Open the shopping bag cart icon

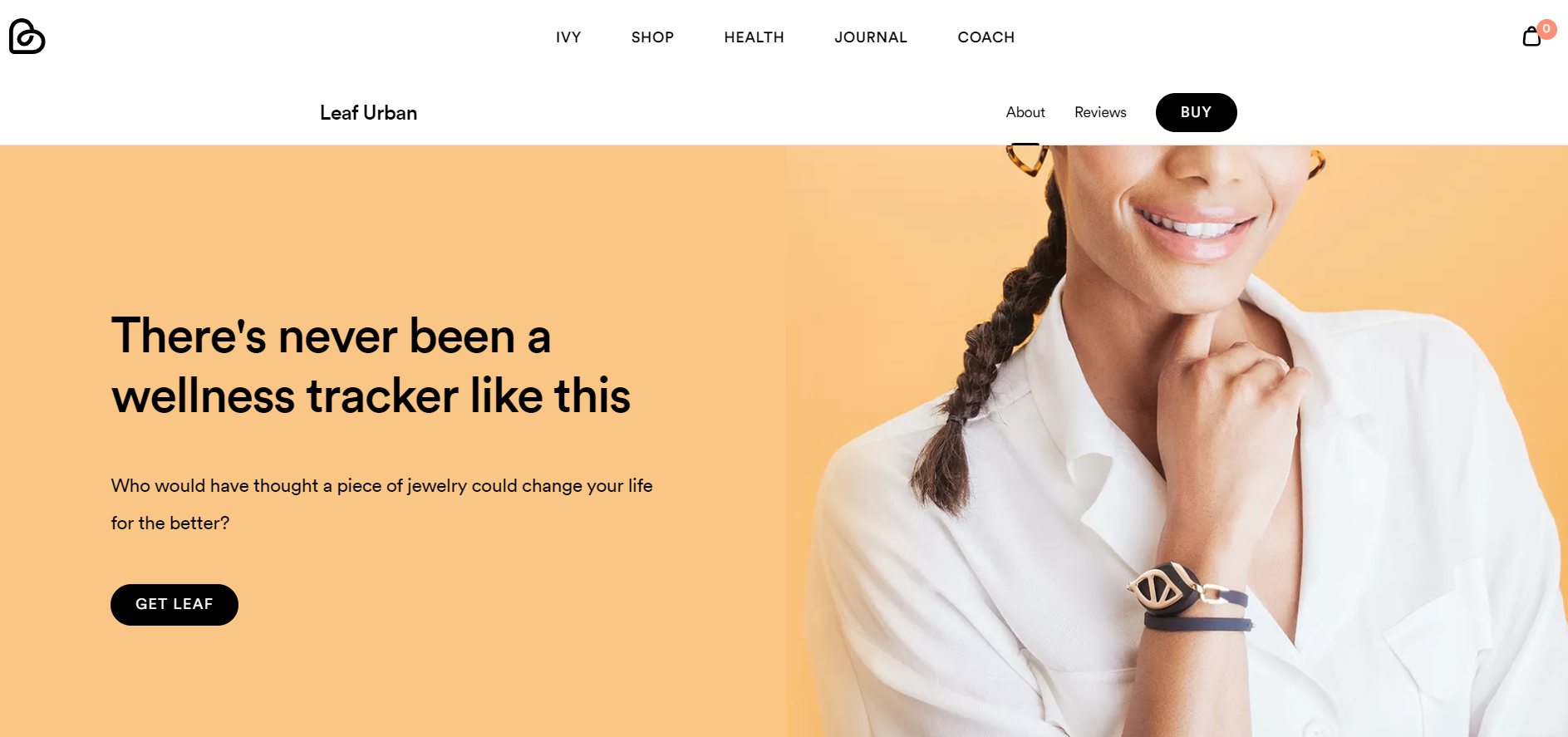1531,37
